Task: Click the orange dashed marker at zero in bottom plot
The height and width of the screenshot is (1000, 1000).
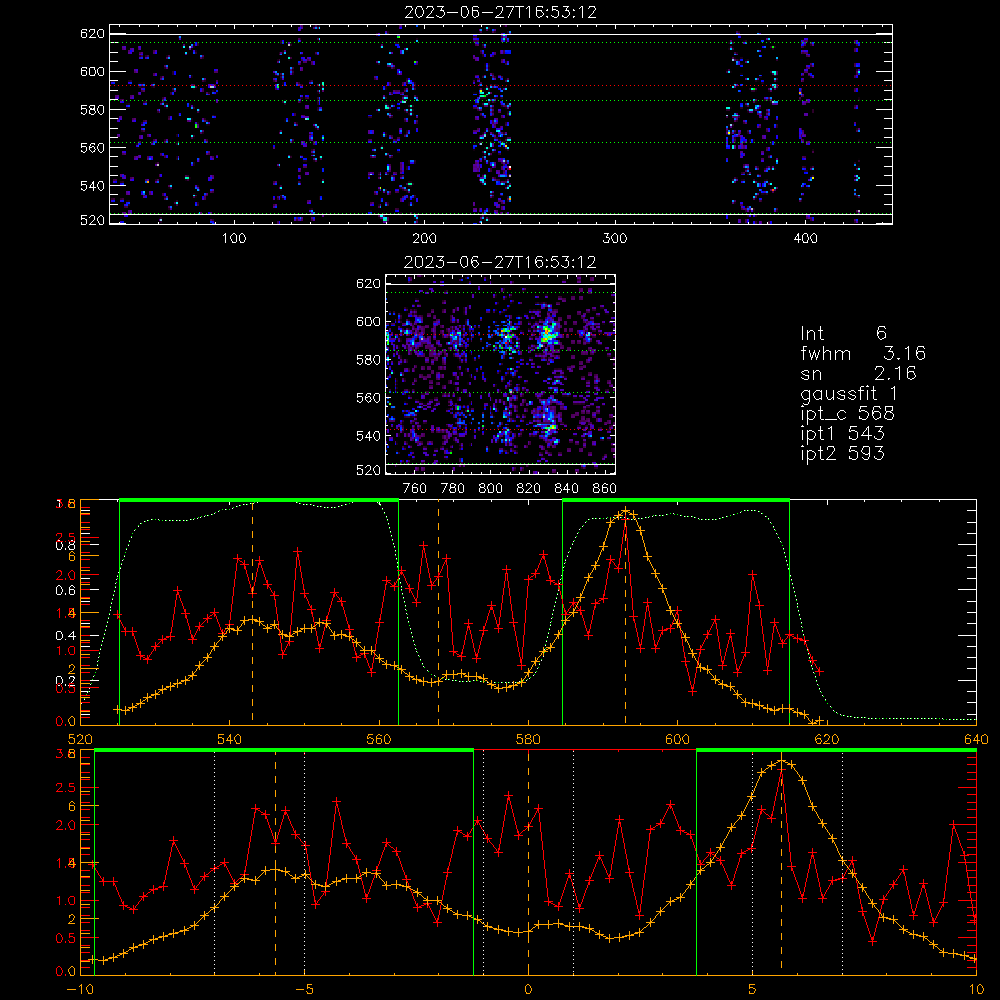Action: pyautogui.click(x=528, y=862)
